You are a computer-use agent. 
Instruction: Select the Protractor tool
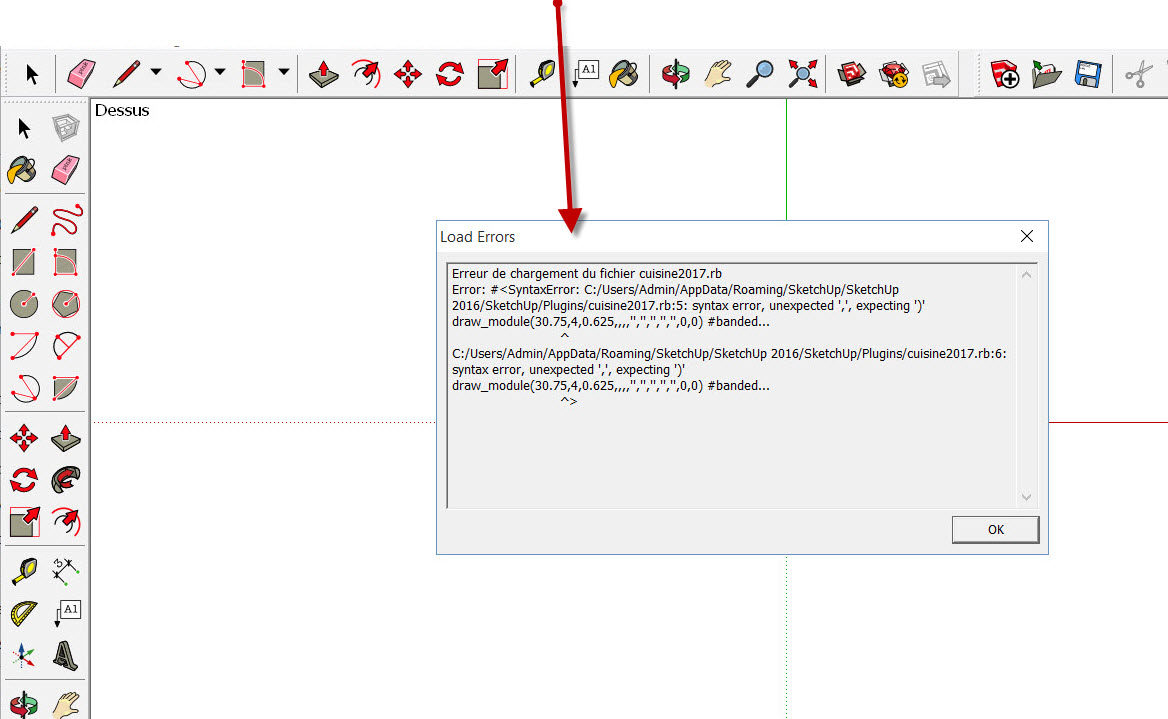[x=24, y=612]
